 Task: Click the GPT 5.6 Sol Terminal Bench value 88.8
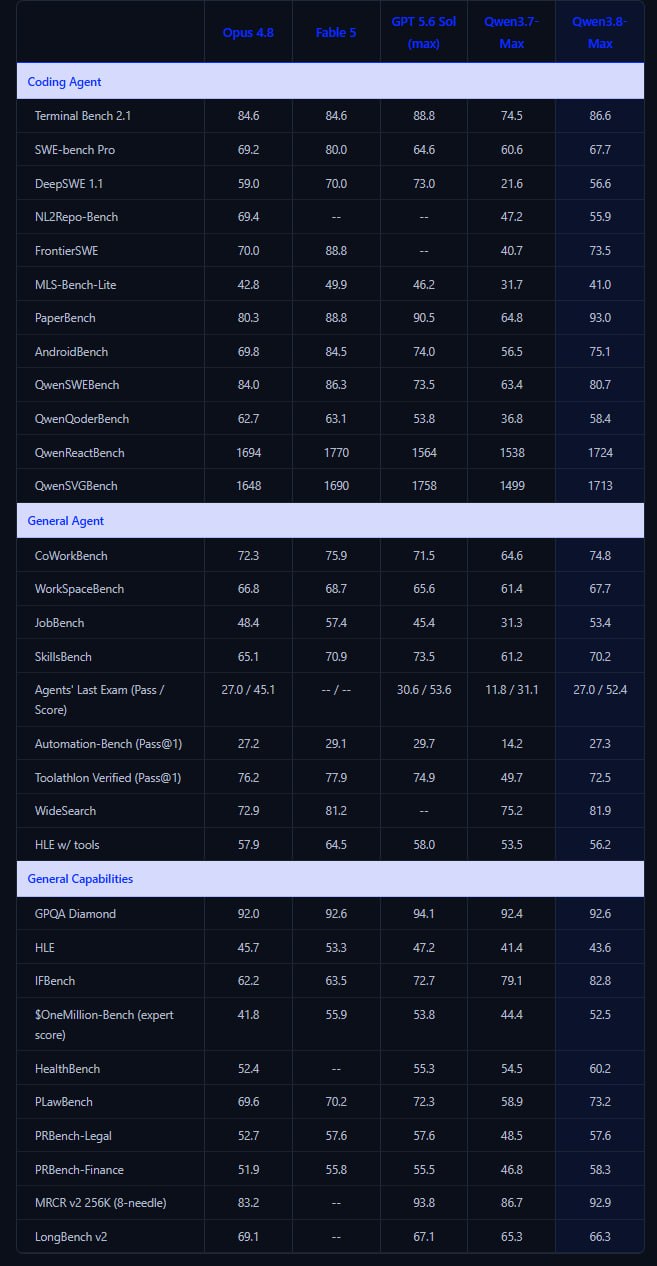[424, 116]
